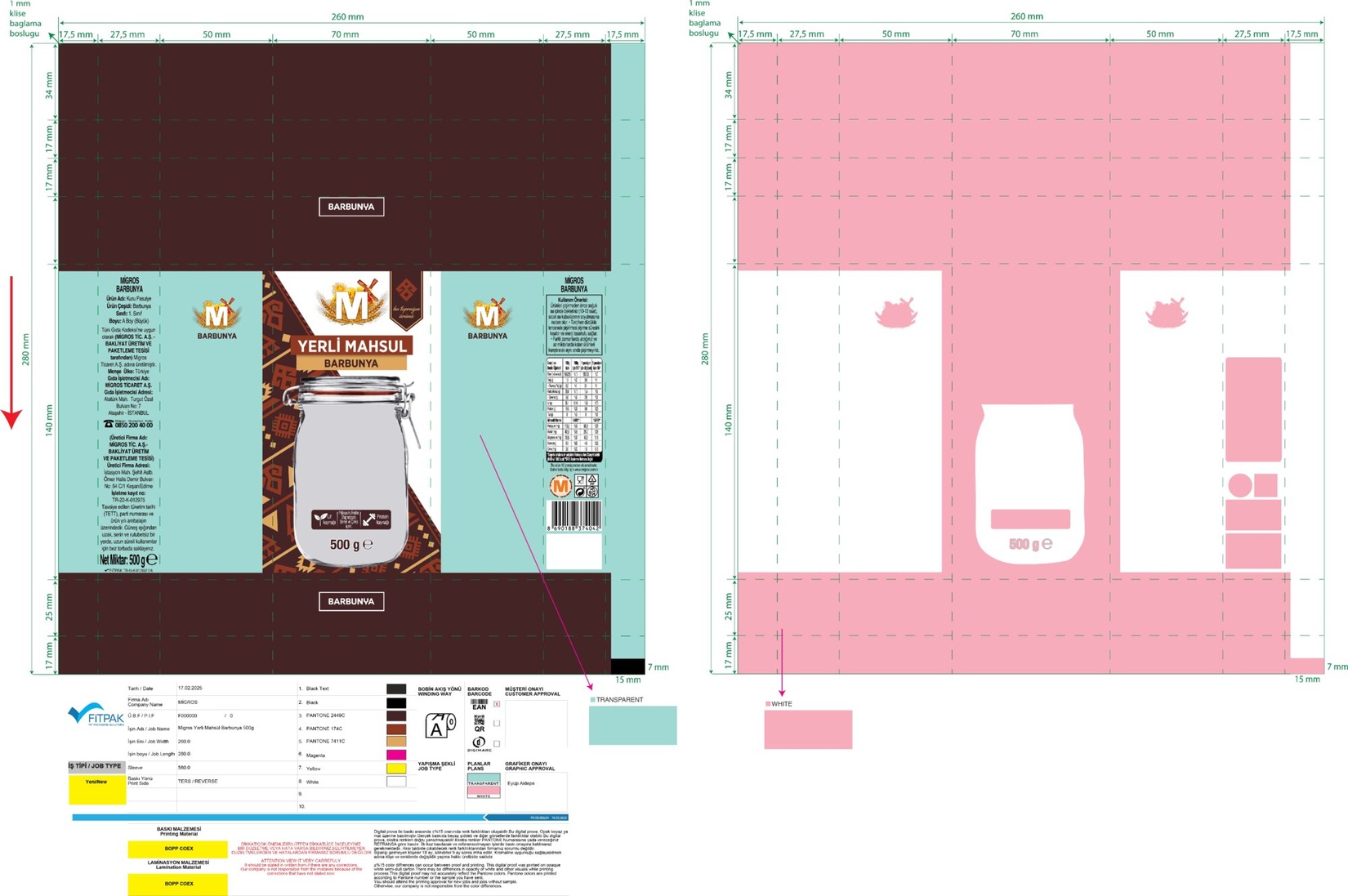The width and height of the screenshot is (1348, 896).
Task: Click the round orange Migros M logo
Action: coord(560,487)
